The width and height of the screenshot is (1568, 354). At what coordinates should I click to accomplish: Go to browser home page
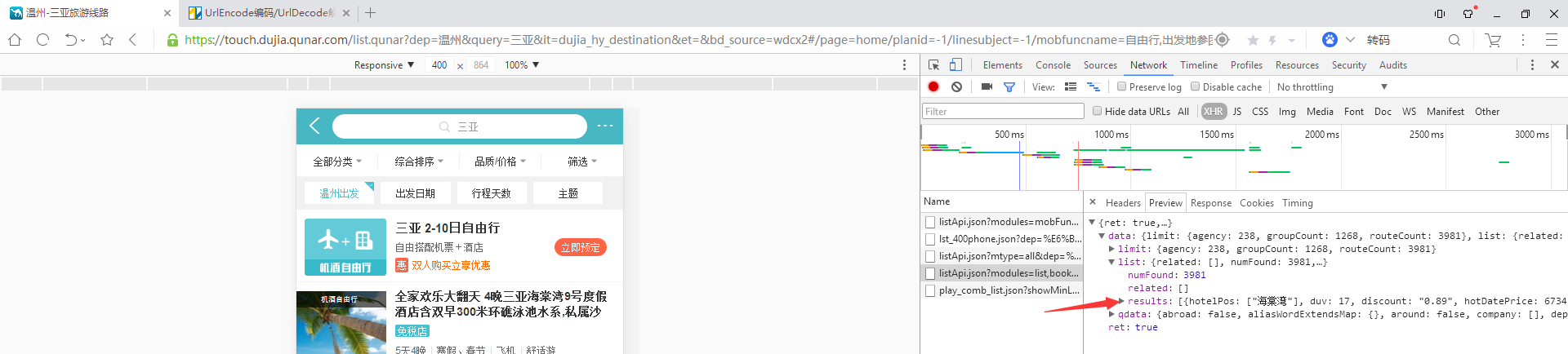click(15, 40)
